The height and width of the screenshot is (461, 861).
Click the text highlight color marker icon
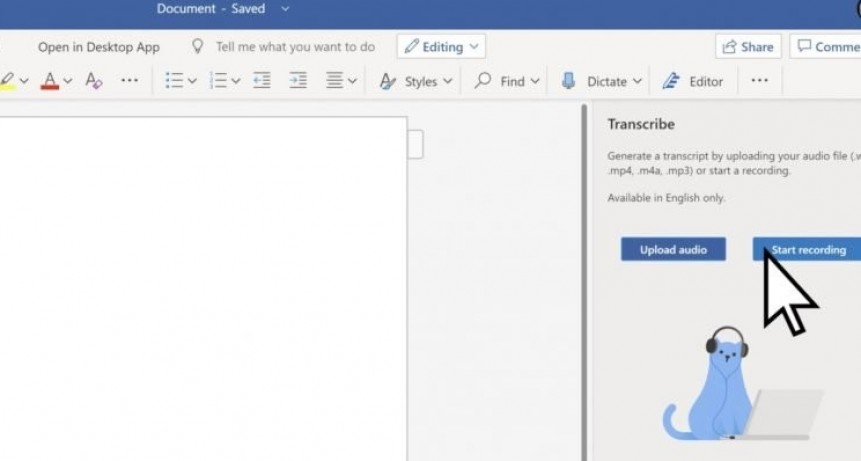click(7, 81)
